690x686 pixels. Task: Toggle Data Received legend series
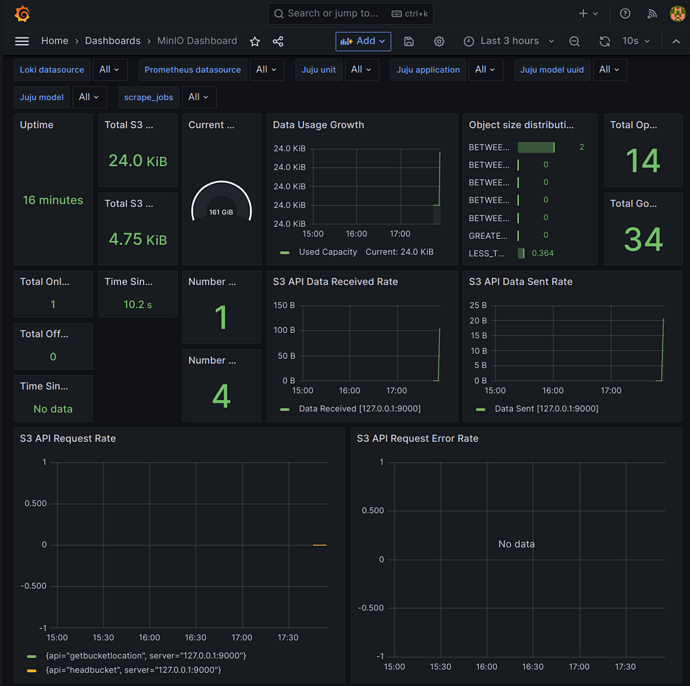click(x=360, y=409)
